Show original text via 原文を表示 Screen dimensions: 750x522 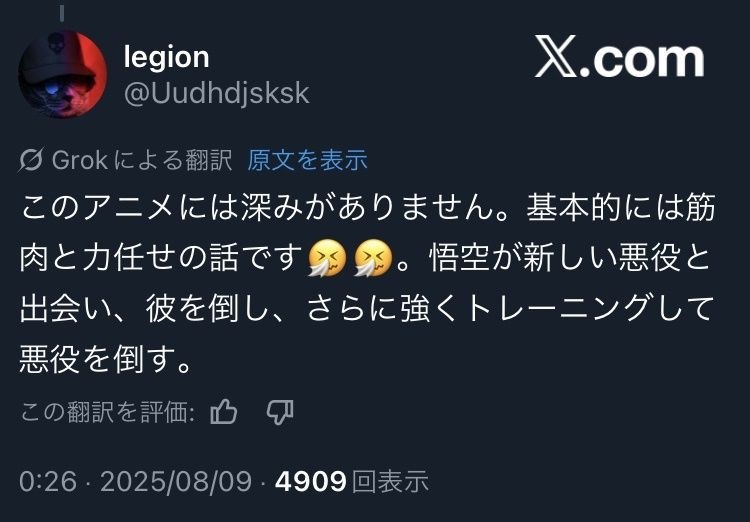[x=307, y=160]
